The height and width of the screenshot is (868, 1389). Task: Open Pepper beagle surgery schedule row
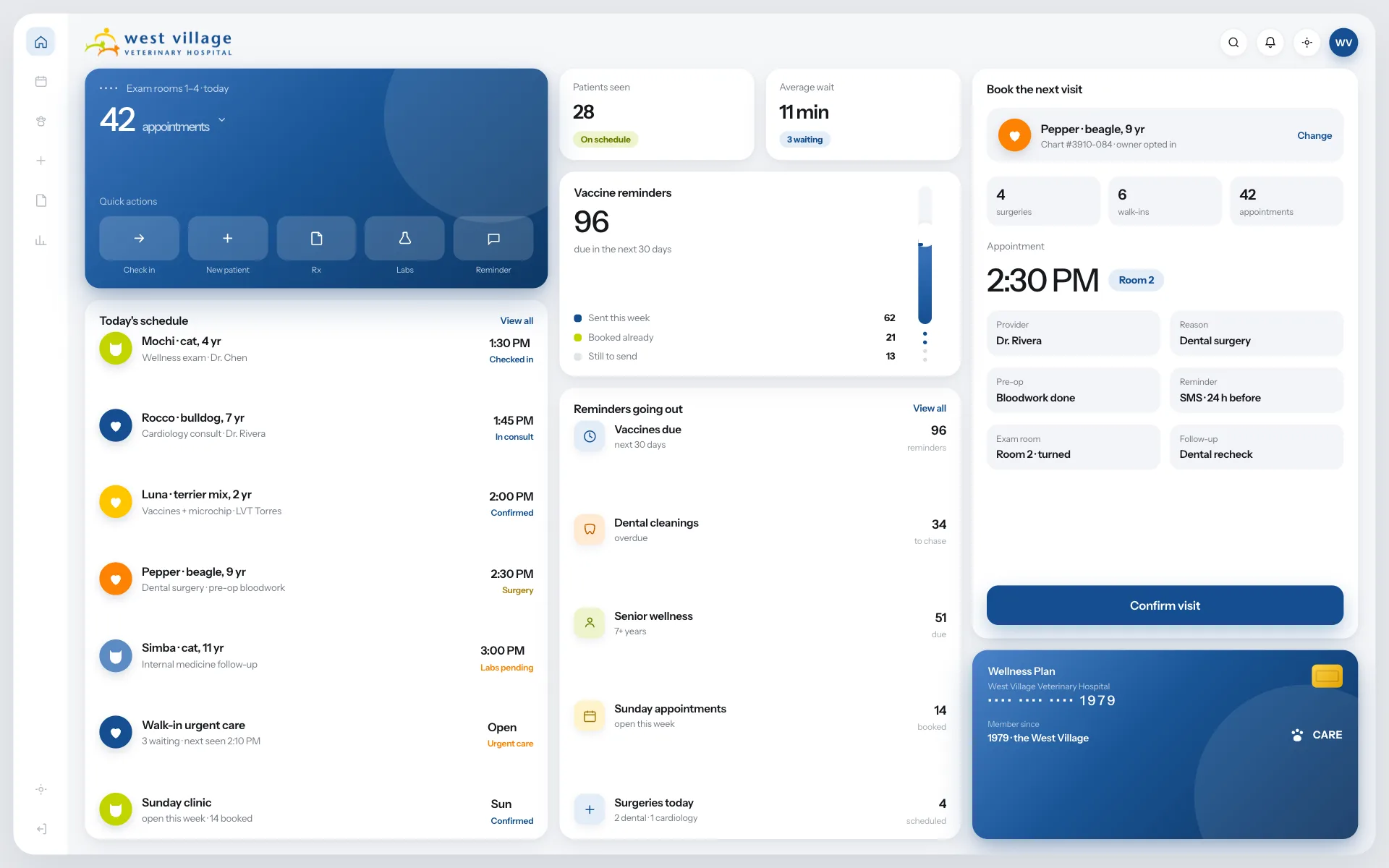tap(316, 579)
